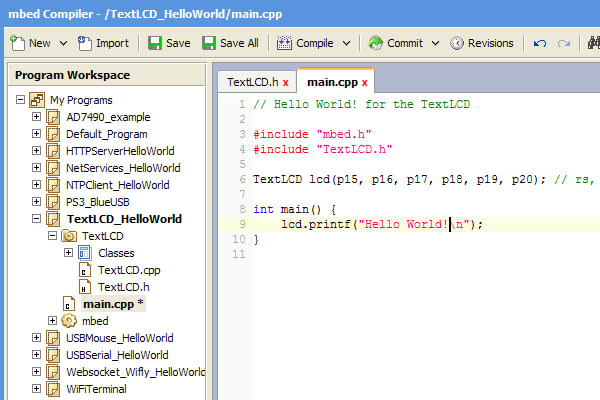Click the binoculars find icon
This screenshot has width=600, height=400.
coord(593,43)
